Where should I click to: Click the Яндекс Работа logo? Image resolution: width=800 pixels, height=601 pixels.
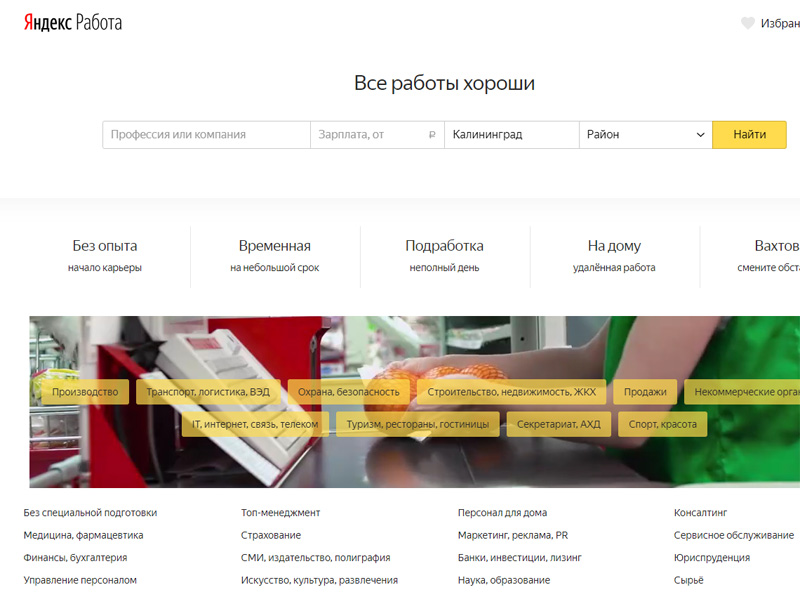pyautogui.click(x=73, y=22)
